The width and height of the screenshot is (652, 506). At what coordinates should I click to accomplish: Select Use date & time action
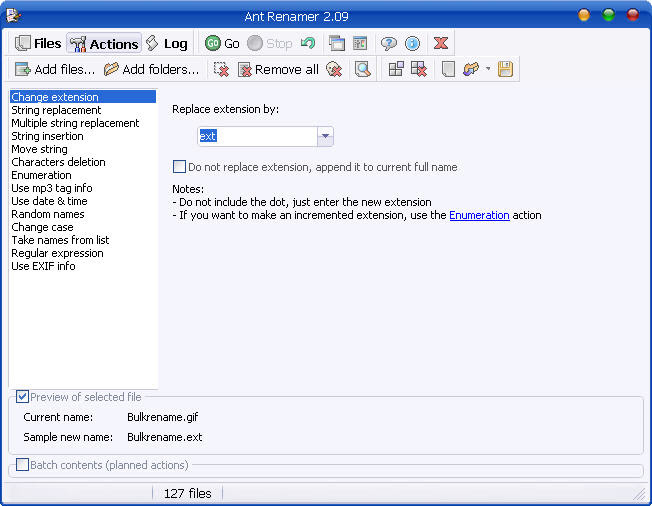click(83, 201)
